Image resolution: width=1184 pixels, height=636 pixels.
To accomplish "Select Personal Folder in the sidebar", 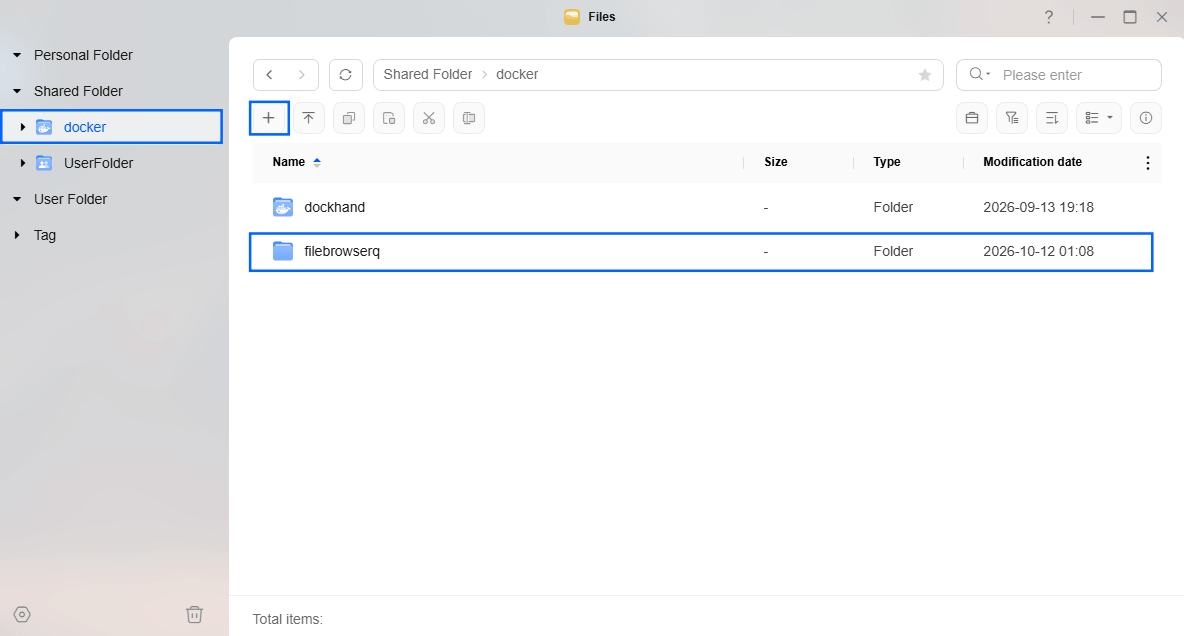I will point(83,55).
